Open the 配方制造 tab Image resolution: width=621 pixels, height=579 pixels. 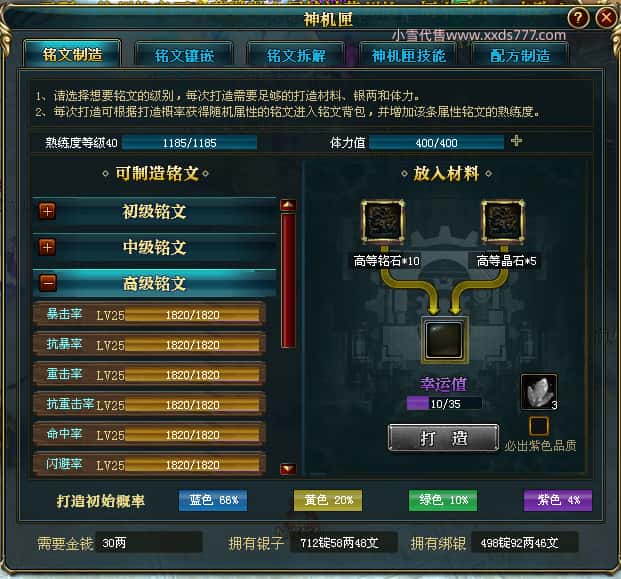[520, 55]
